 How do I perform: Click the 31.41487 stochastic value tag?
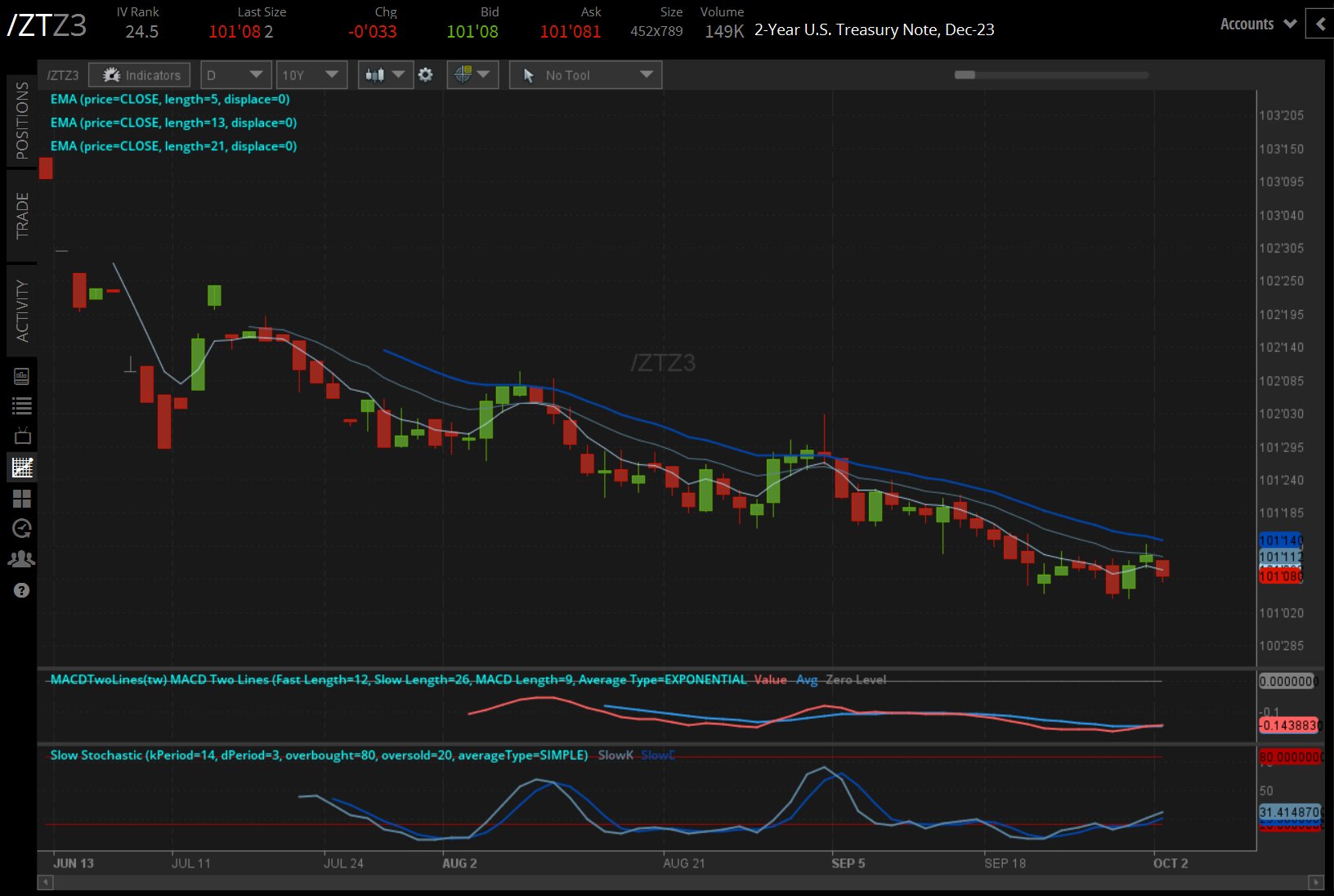pyautogui.click(x=1290, y=812)
